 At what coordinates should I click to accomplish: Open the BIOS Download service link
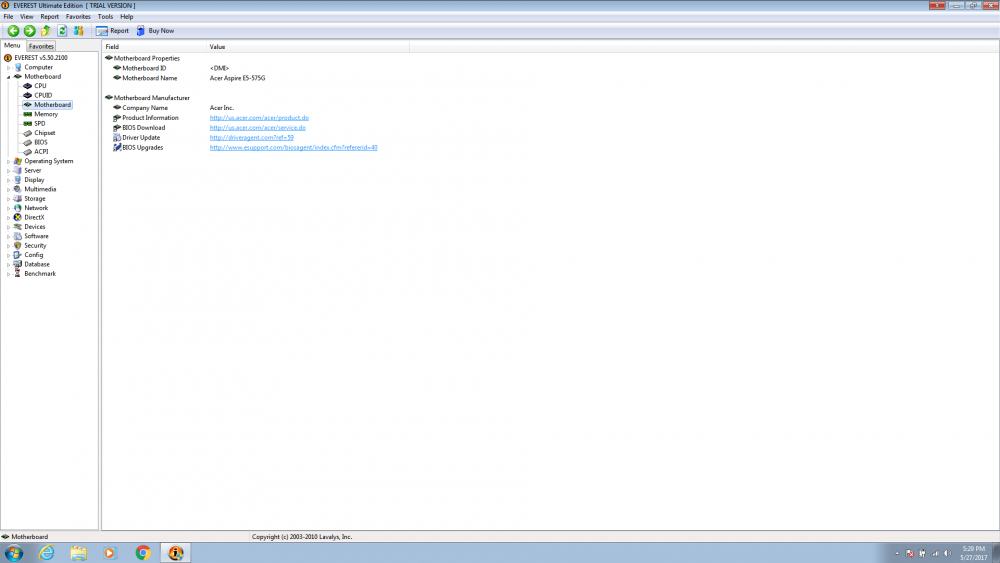tap(258, 128)
